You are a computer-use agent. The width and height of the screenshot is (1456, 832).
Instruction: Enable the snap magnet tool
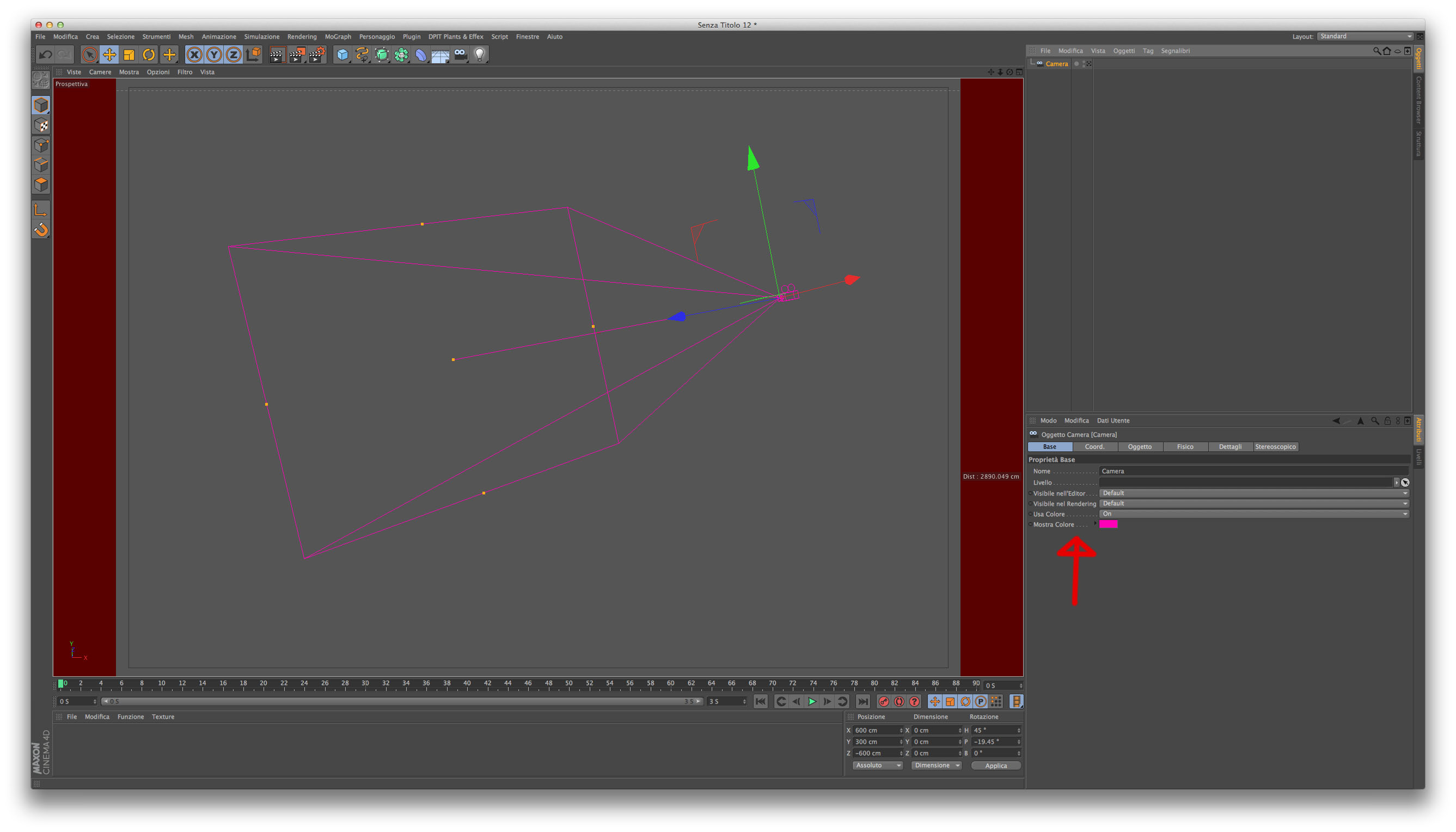[41, 230]
